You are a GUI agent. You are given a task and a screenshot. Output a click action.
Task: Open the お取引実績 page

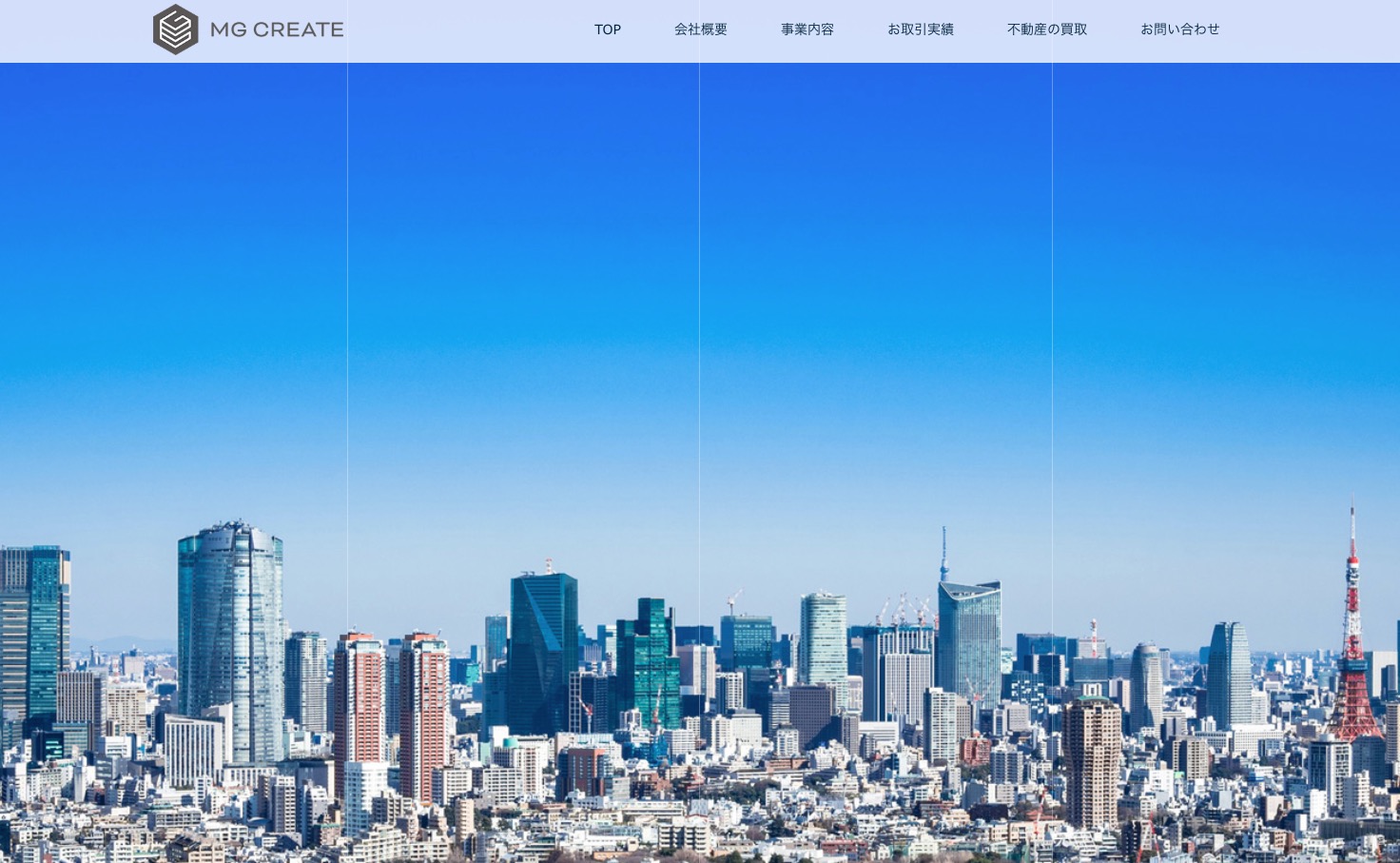(921, 29)
